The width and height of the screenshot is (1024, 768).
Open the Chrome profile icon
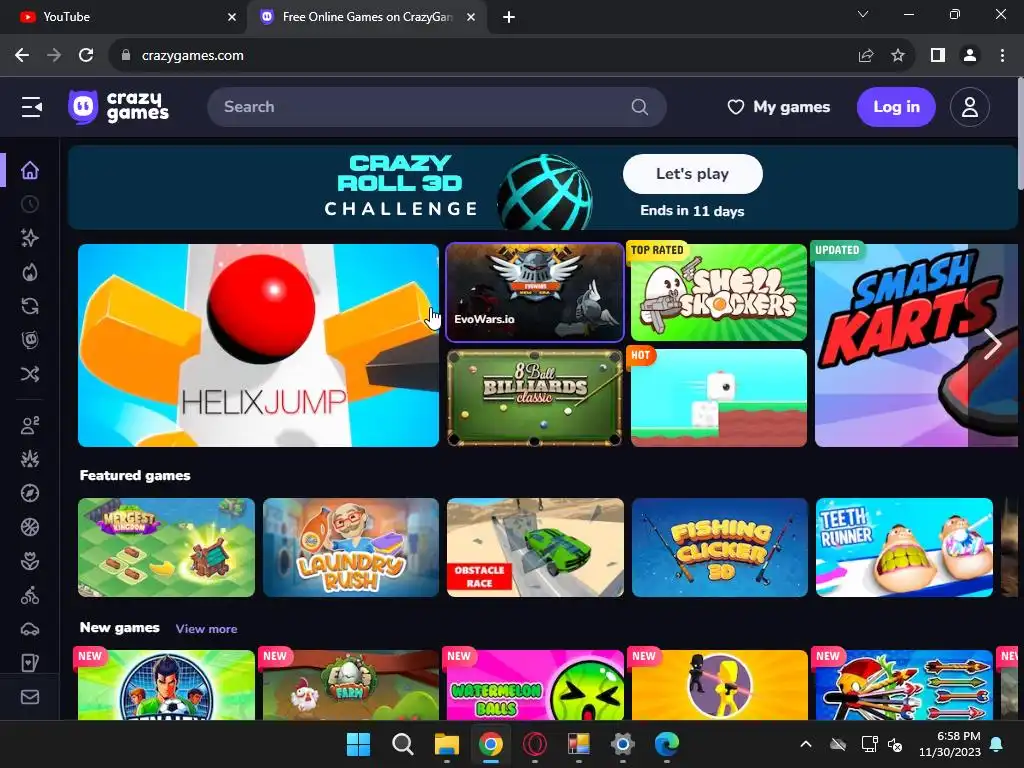click(970, 56)
